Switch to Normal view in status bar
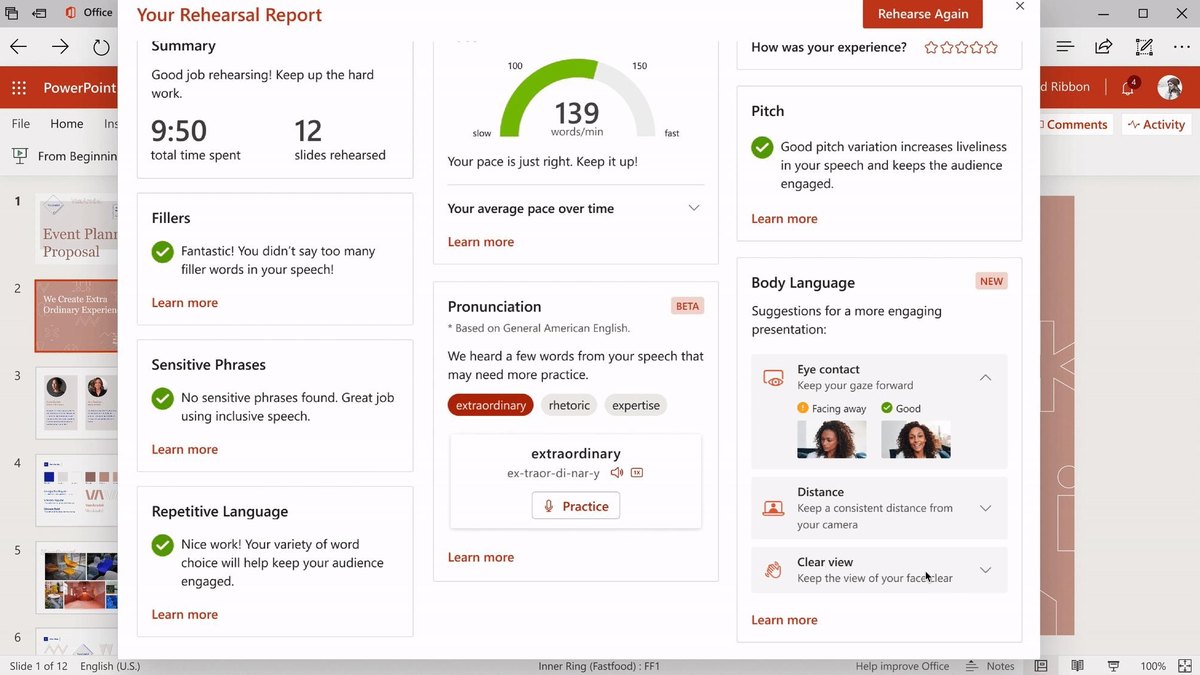This screenshot has height=675, width=1200. coord(1042,666)
